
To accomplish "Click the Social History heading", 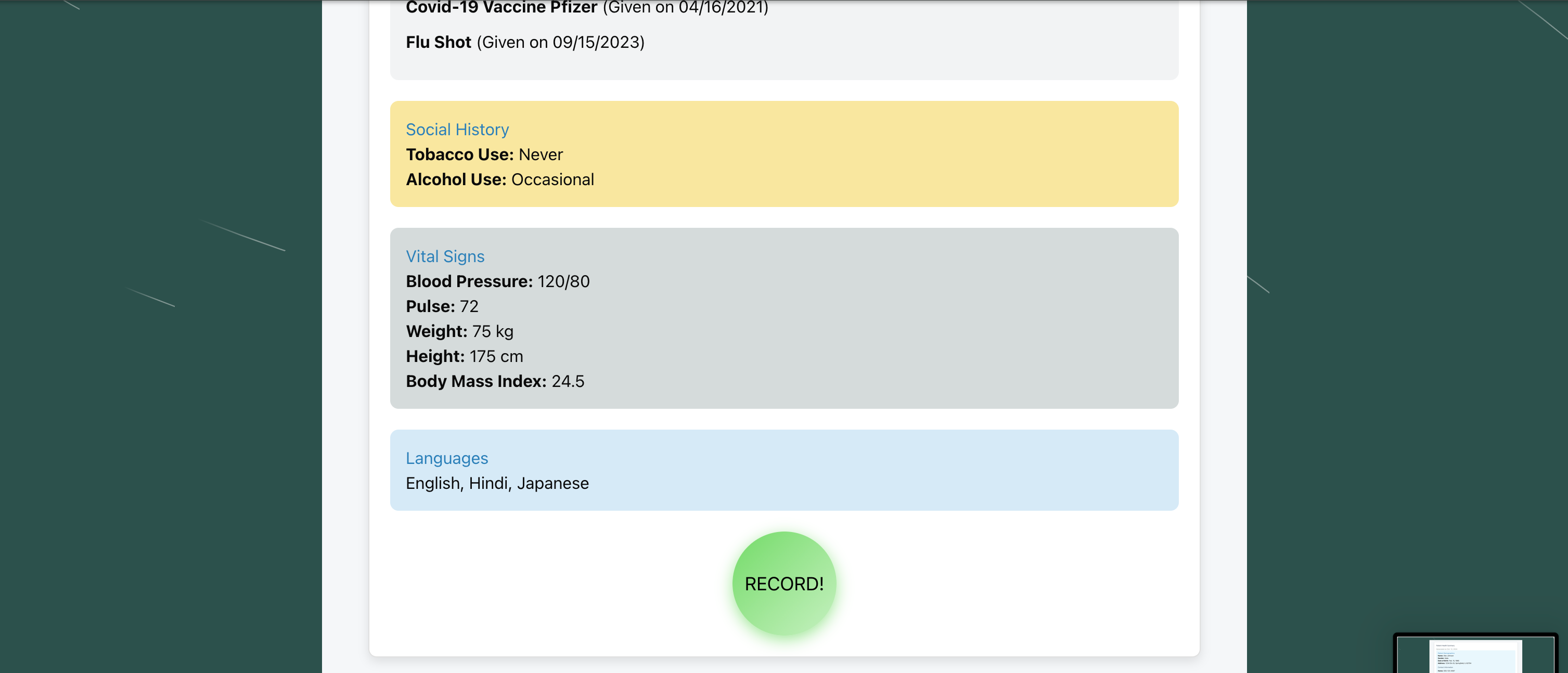I will pos(457,130).
